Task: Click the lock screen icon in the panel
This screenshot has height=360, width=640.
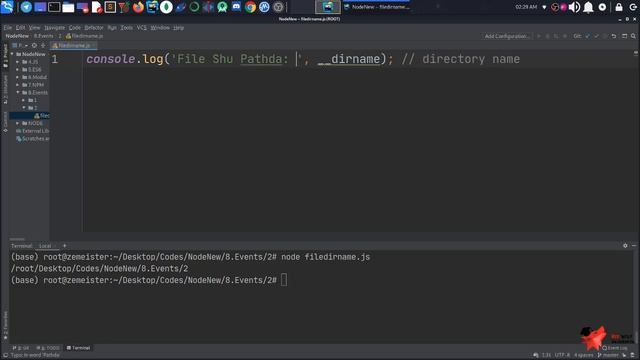Action: click(619, 7)
